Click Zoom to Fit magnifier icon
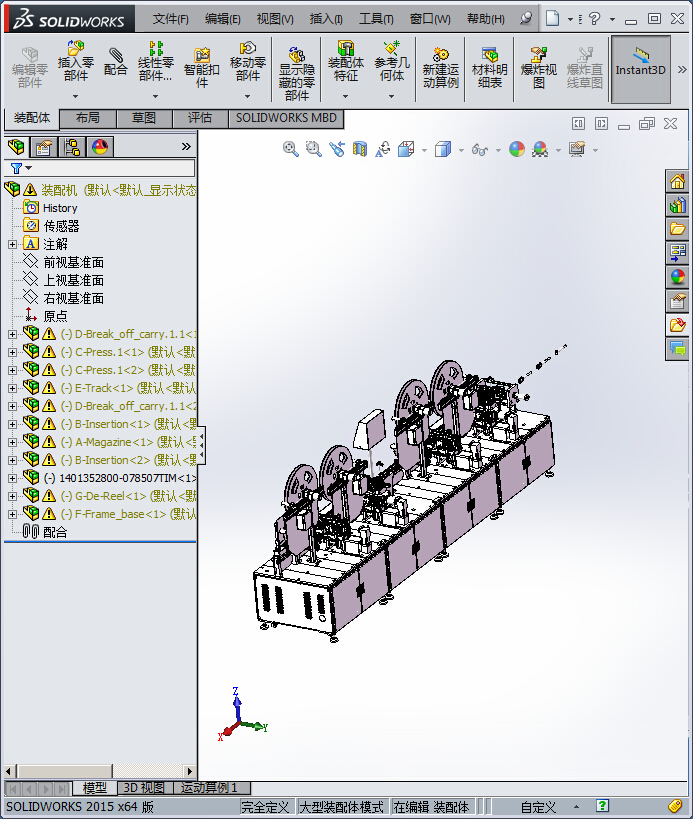 coord(290,149)
